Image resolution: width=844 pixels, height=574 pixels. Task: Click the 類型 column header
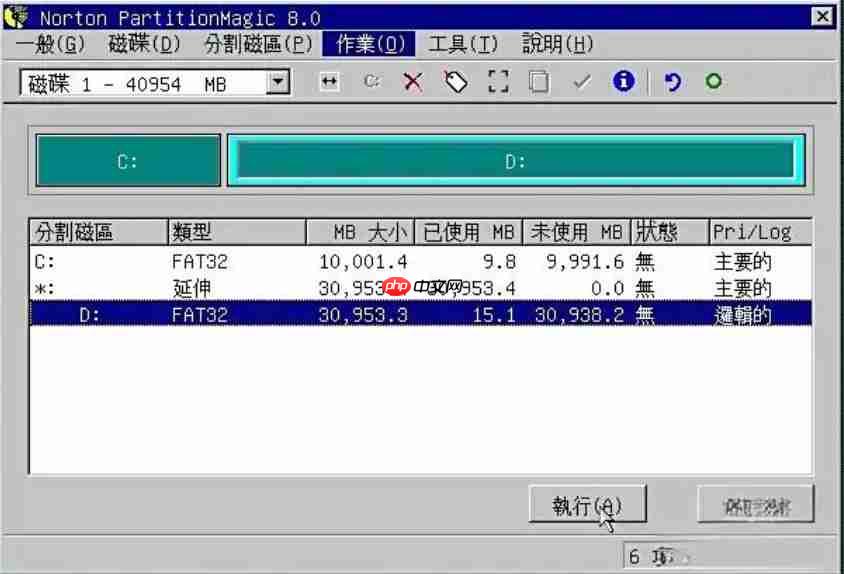point(237,232)
